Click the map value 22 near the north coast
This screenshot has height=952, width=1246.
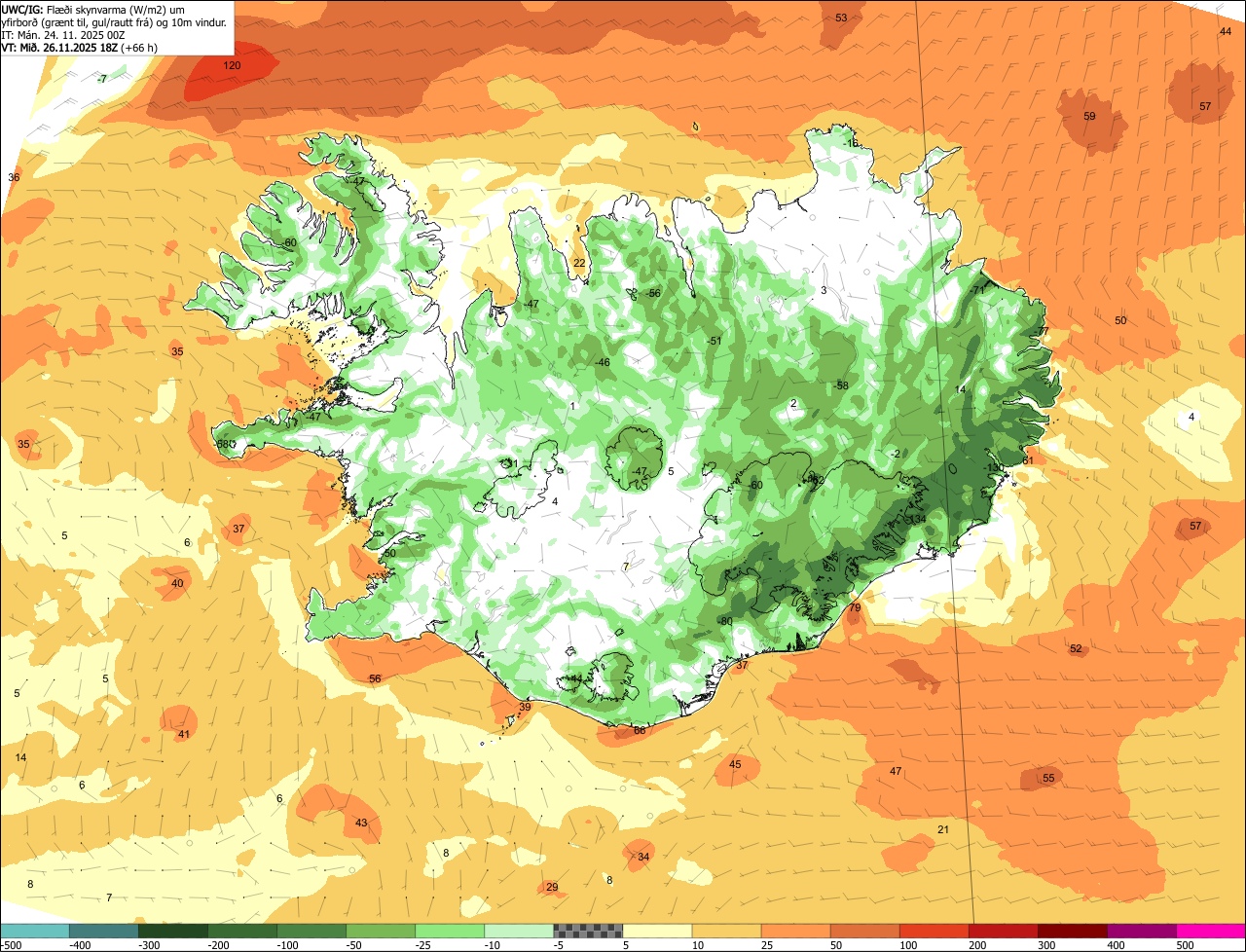point(579,263)
